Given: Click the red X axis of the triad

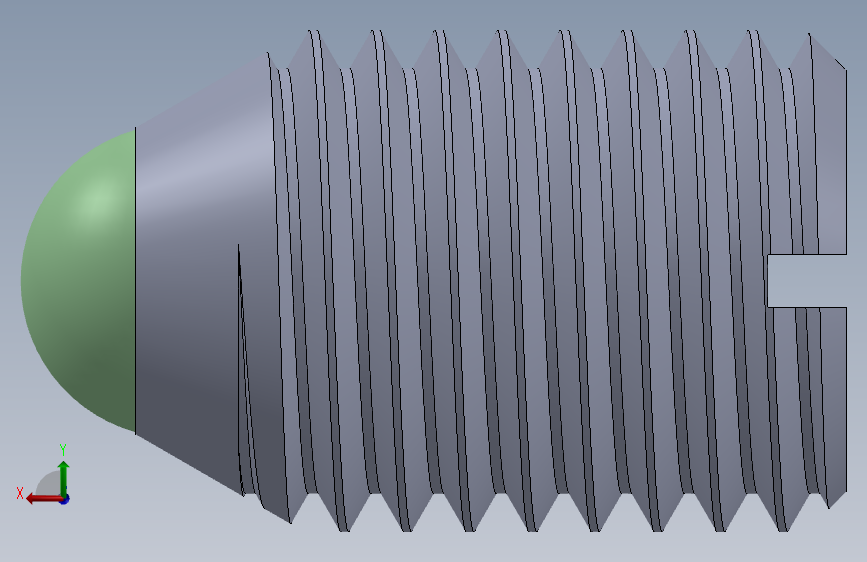Looking at the screenshot, I should [44, 499].
